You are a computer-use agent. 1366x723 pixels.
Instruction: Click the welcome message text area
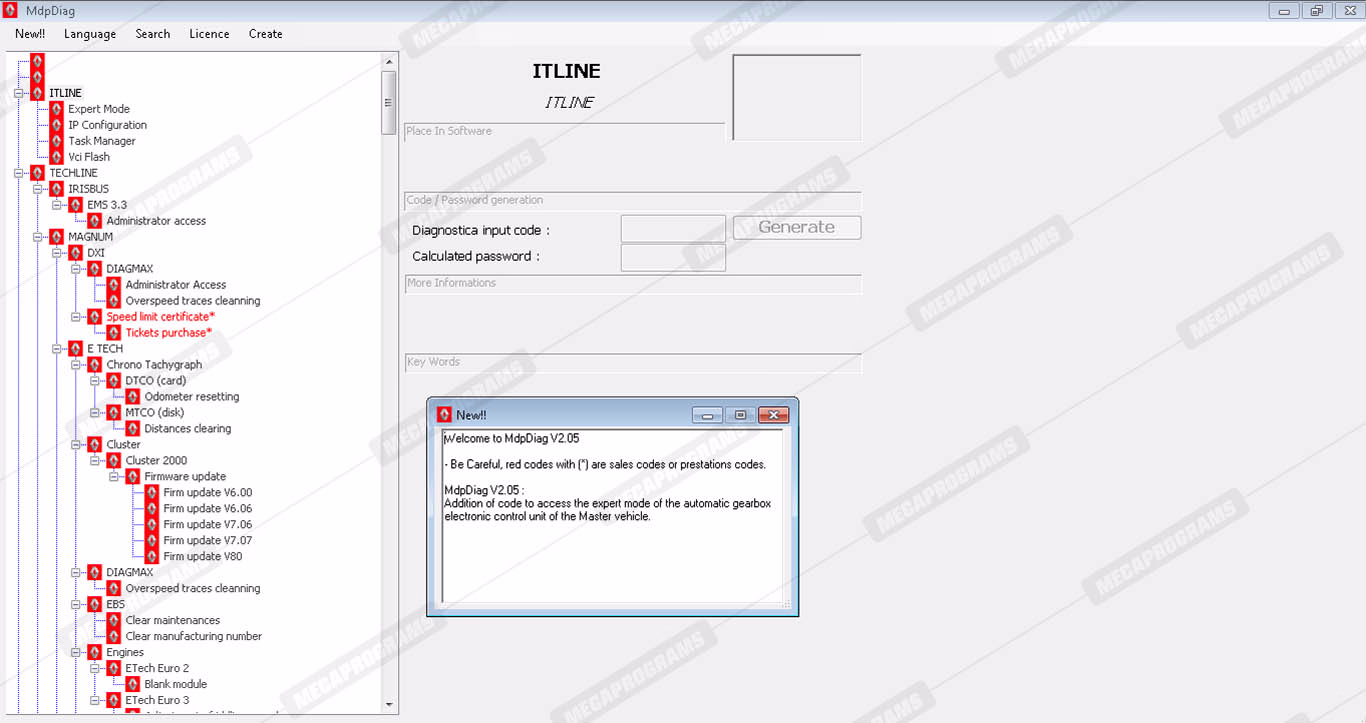coord(612,517)
